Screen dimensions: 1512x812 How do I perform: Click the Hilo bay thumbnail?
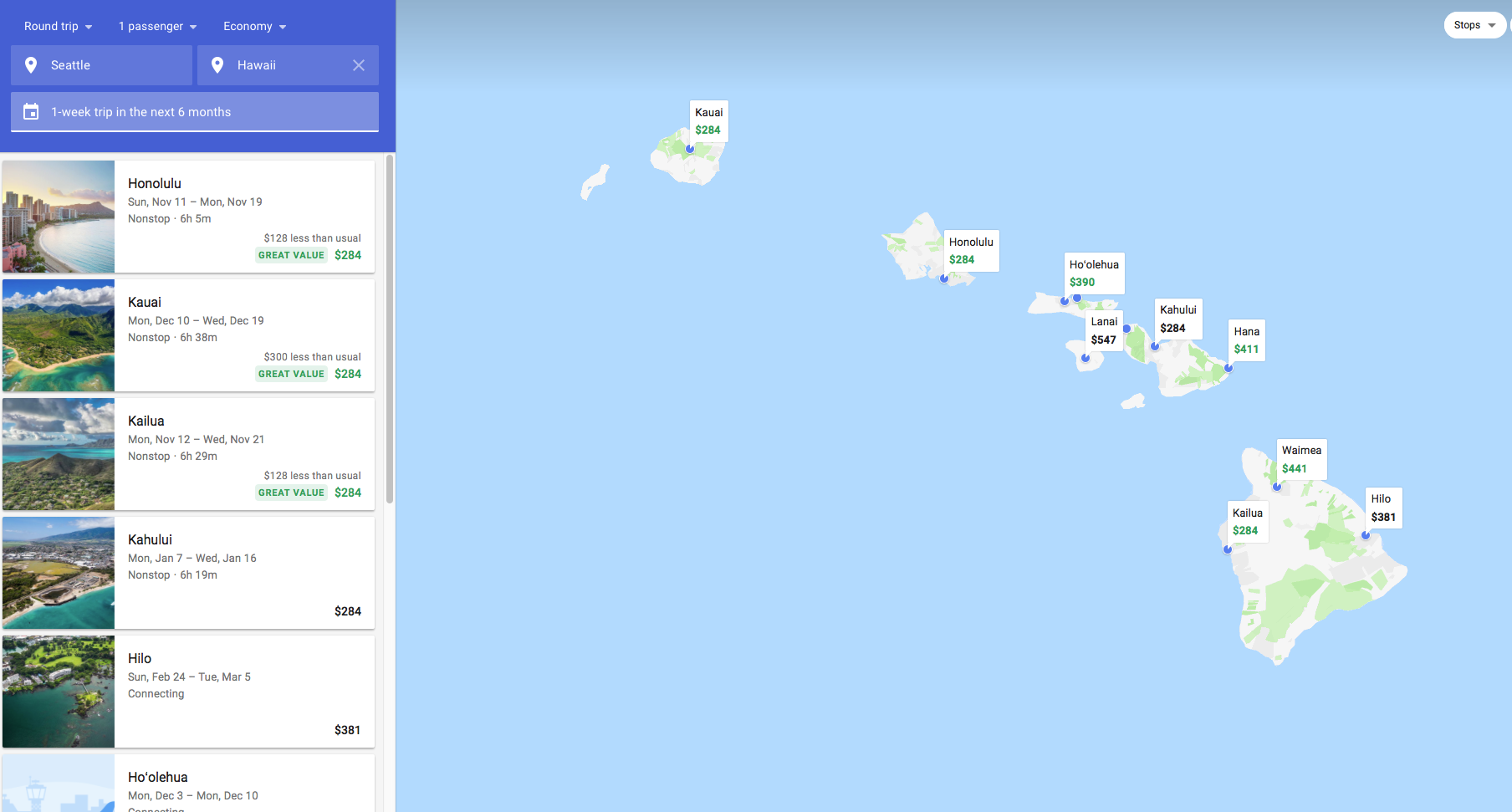click(59, 692)
